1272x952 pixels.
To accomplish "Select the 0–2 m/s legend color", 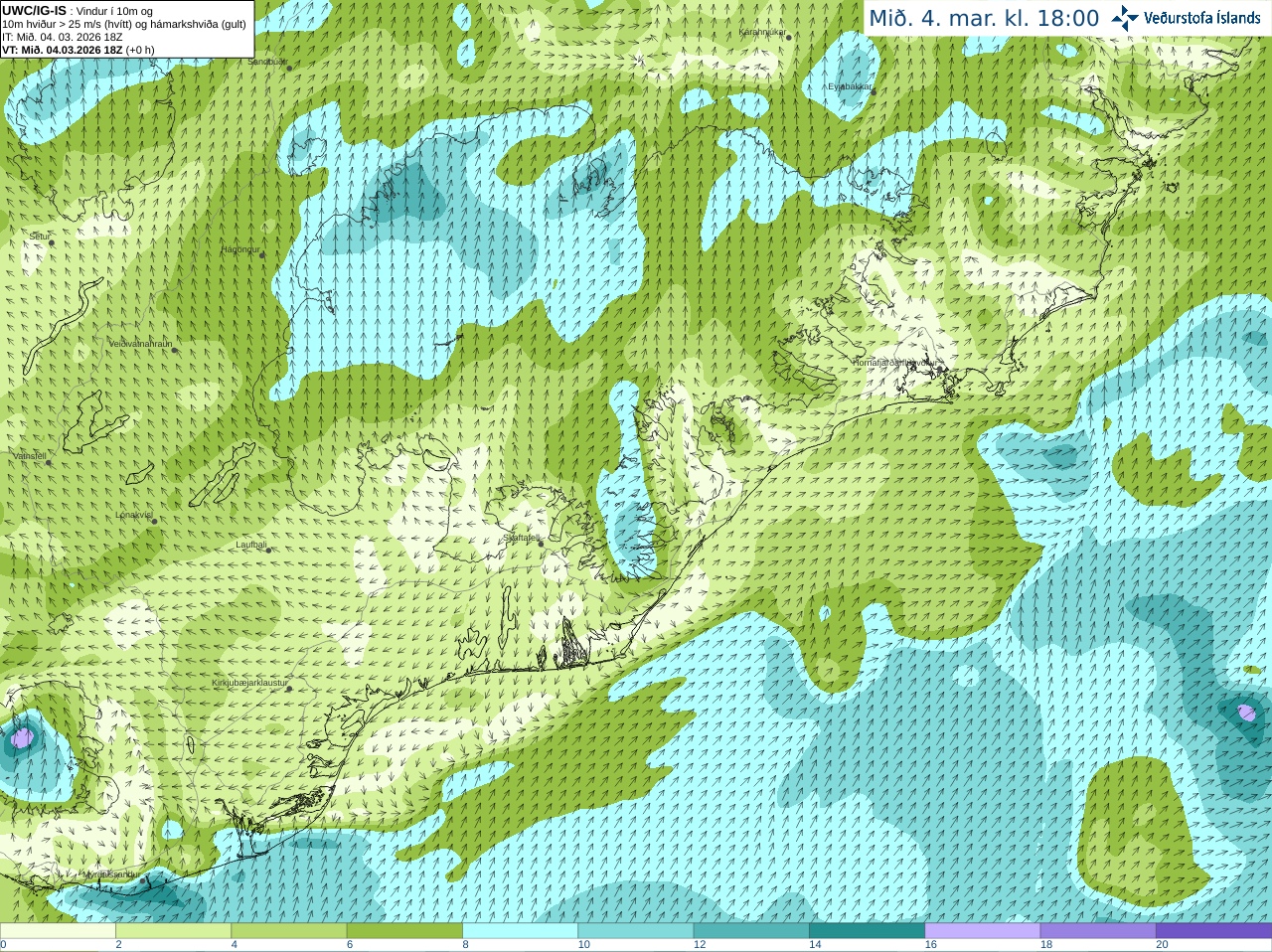I will 58,931.
